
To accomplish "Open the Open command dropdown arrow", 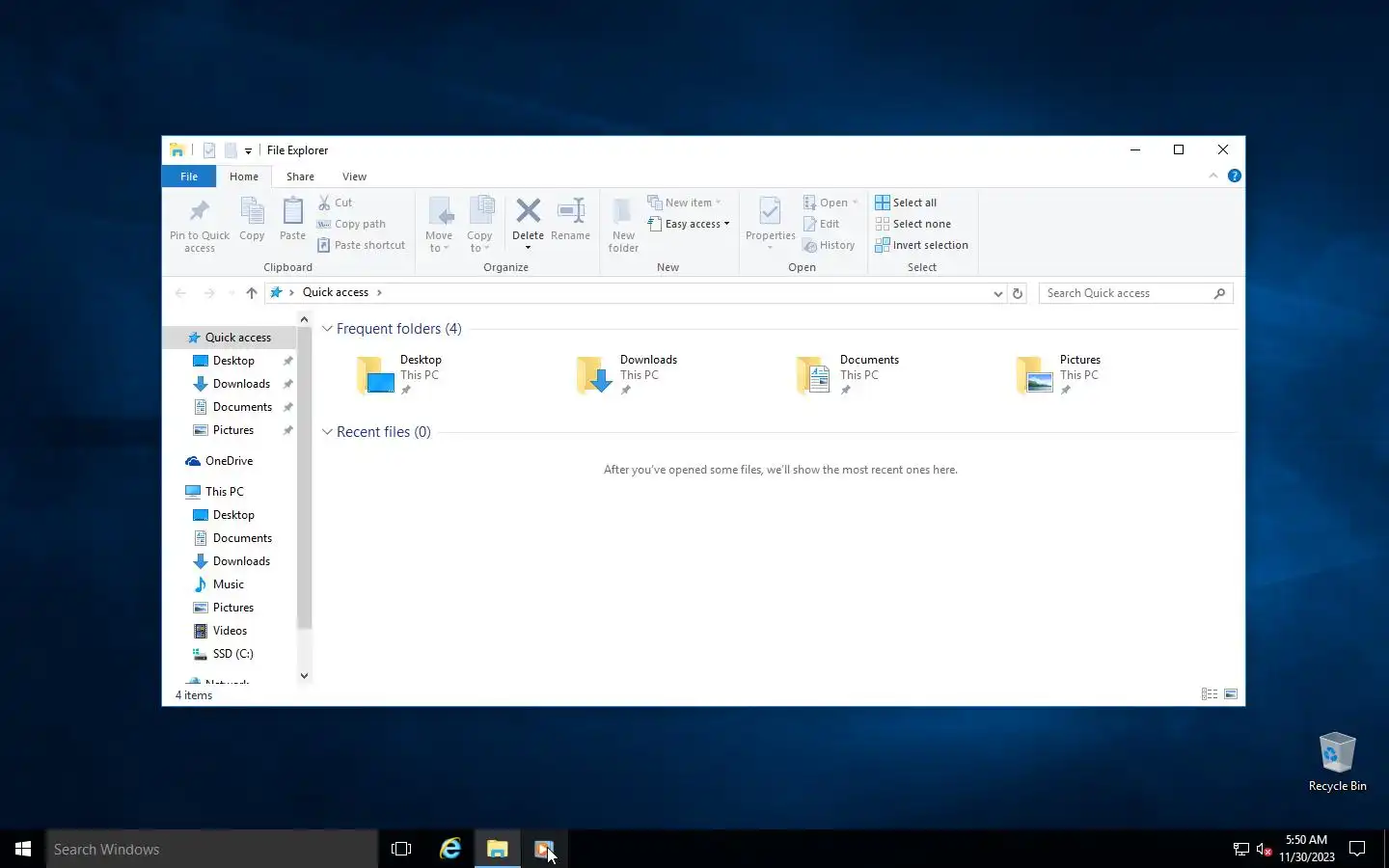I will click(x=855, y=203).
